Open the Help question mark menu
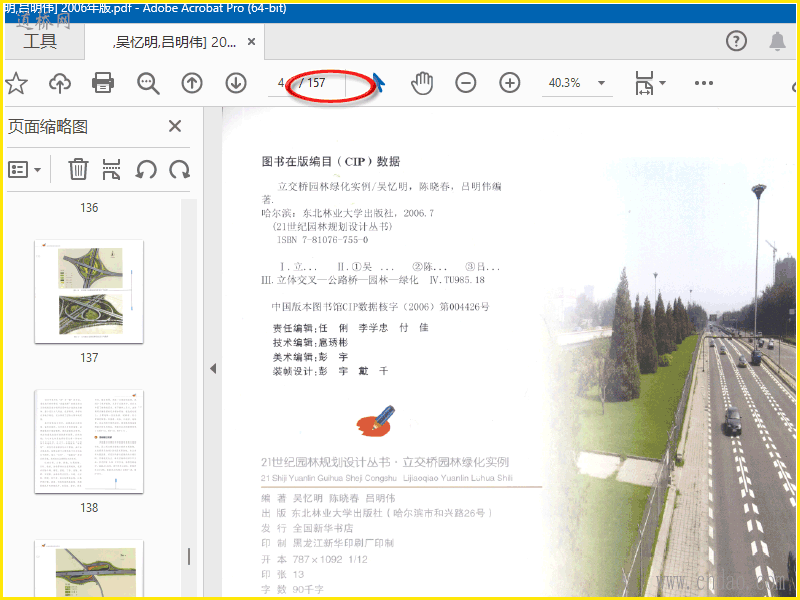 (x=736, y=41)
